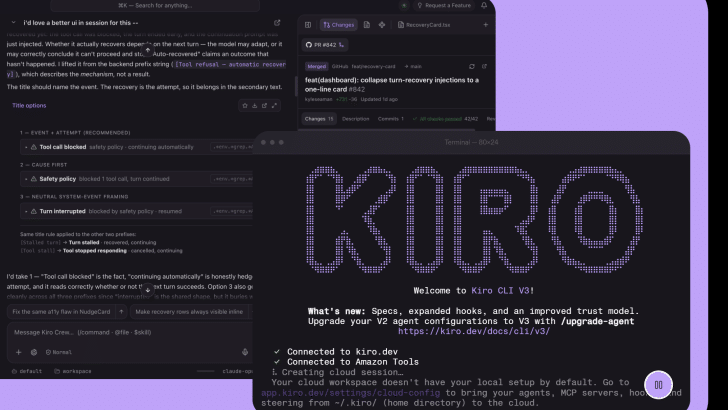Click 'Connected to Amazon Tools' terminal line
728x410 pixels.
coord(352,362)
